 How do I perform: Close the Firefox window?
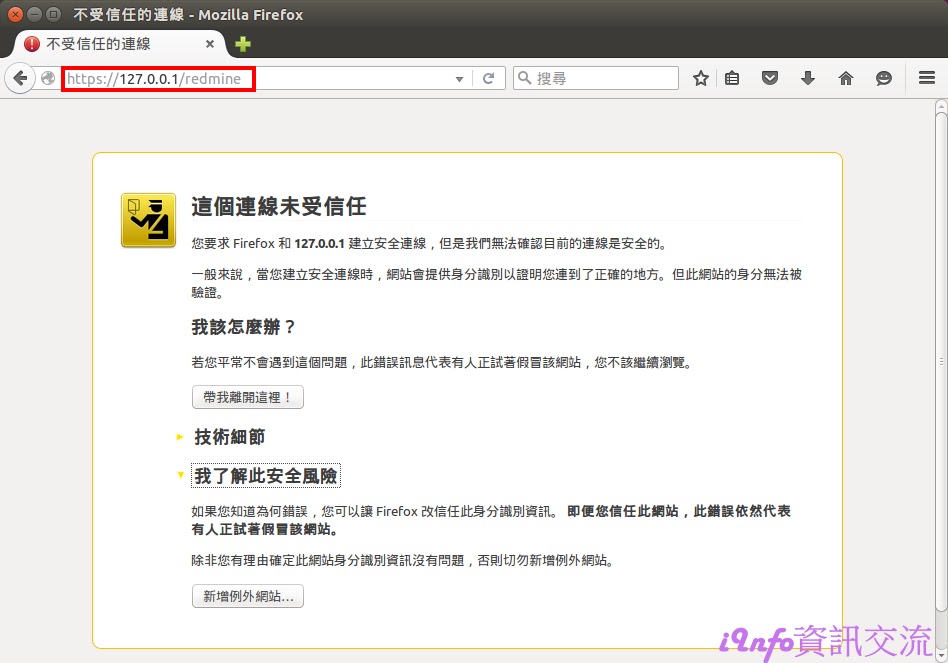[x=16, y=14]
